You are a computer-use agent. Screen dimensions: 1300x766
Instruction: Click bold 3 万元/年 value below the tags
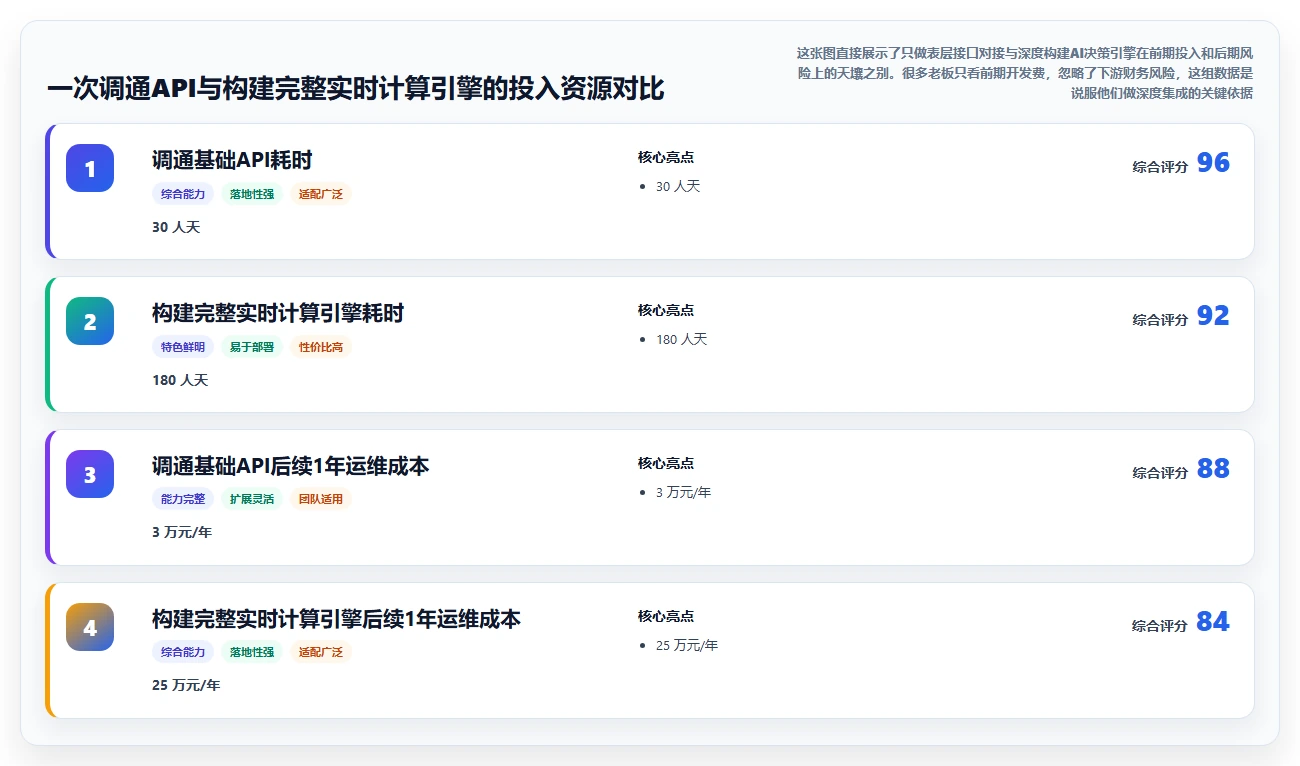coord(182,532)
